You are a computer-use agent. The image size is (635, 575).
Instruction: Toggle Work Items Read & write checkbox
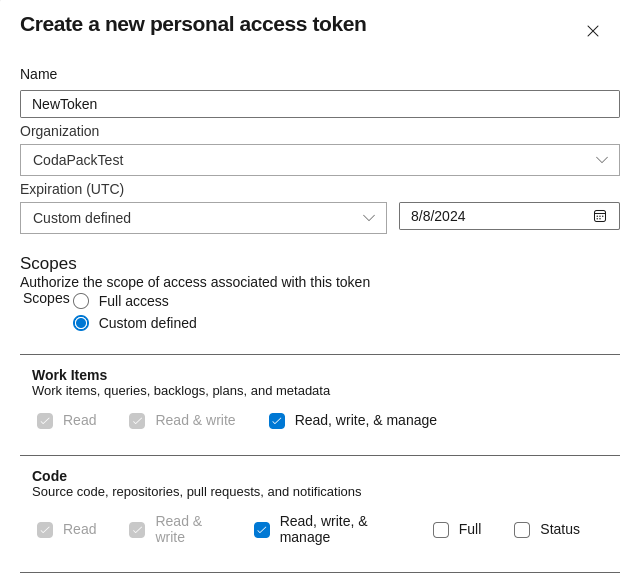coord(137,421)
